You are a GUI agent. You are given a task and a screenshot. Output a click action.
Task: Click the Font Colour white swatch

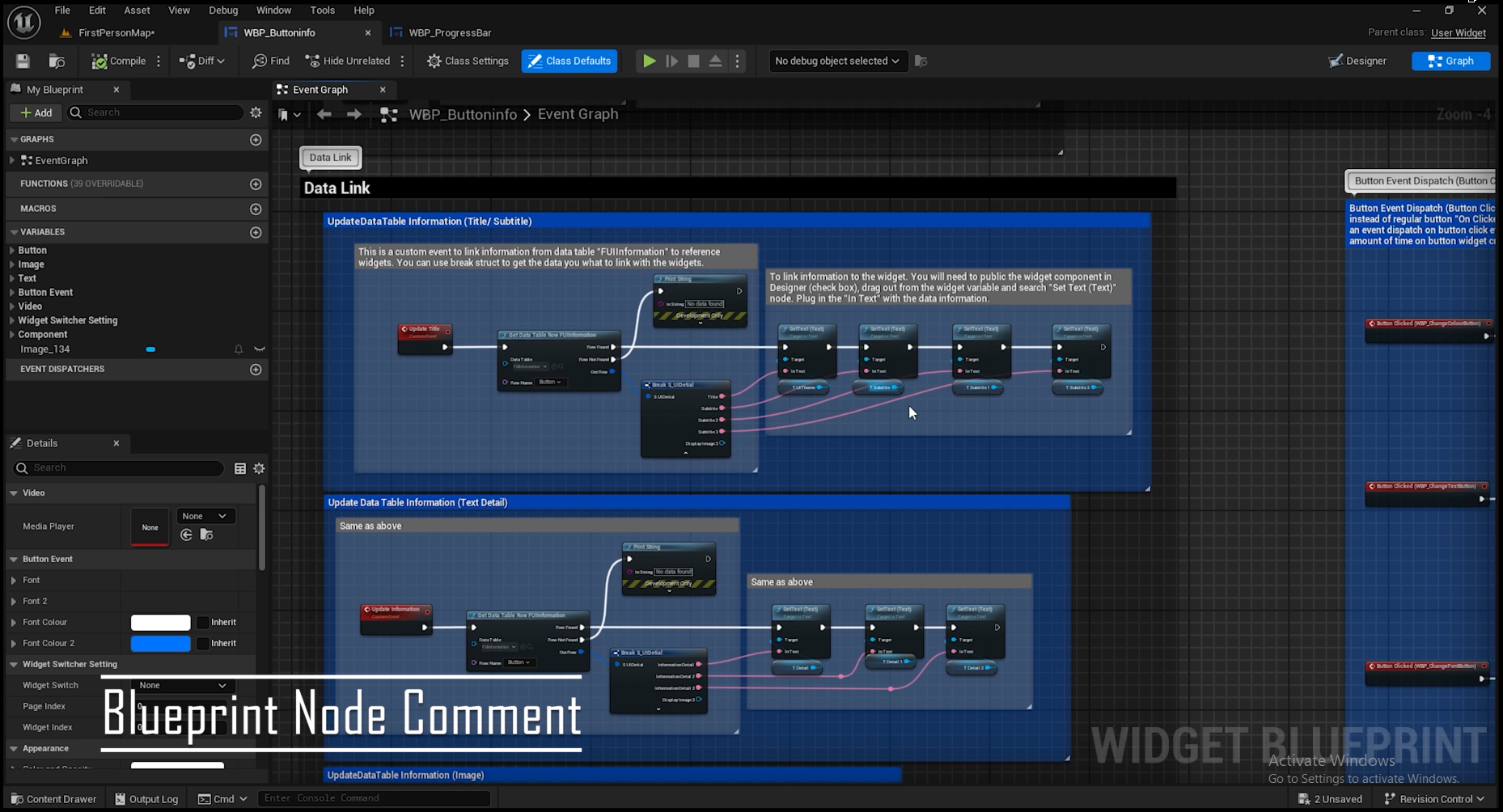[161, 623]
